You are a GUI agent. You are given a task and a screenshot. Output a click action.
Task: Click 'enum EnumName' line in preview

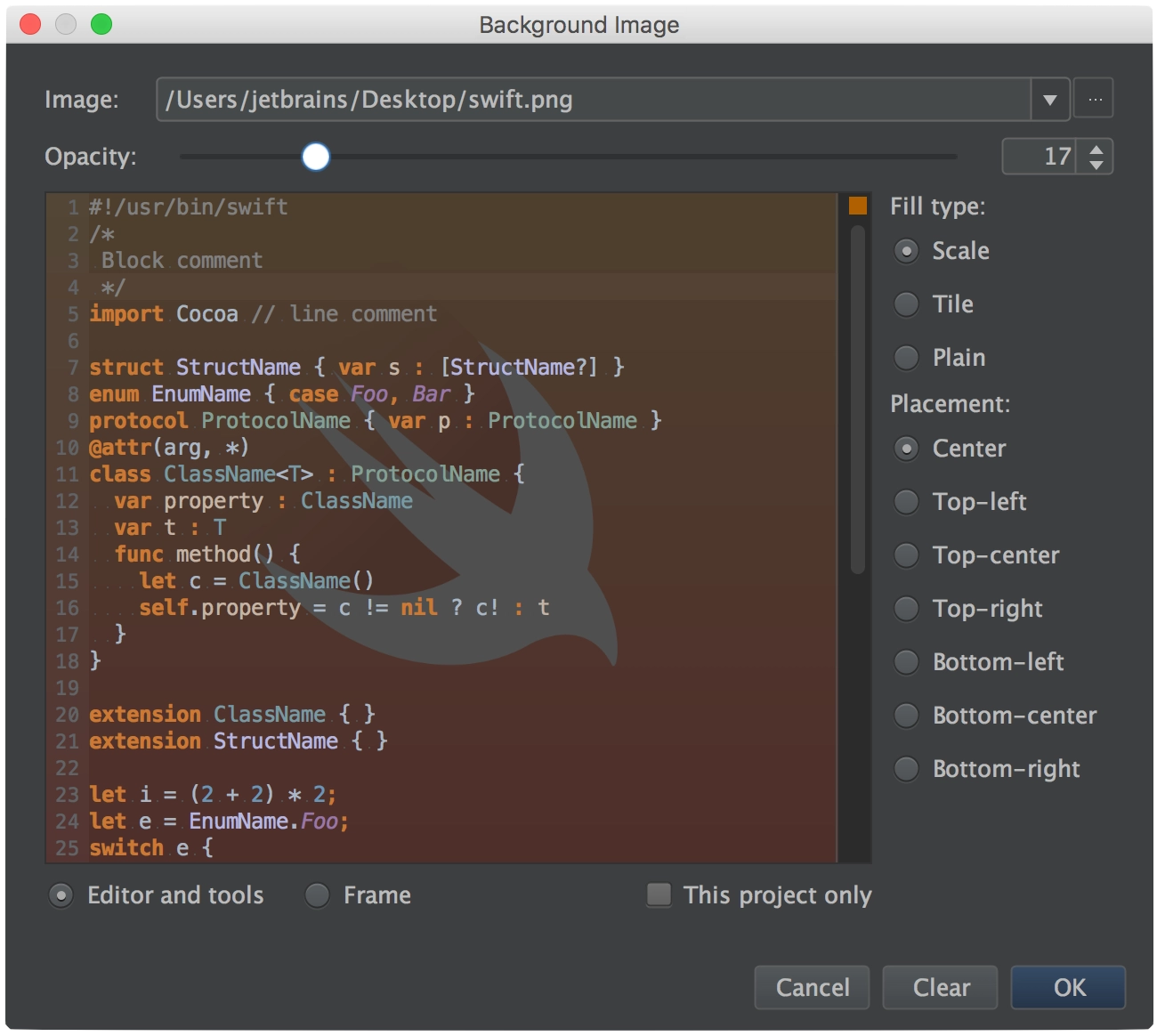(x=283, y=394)
